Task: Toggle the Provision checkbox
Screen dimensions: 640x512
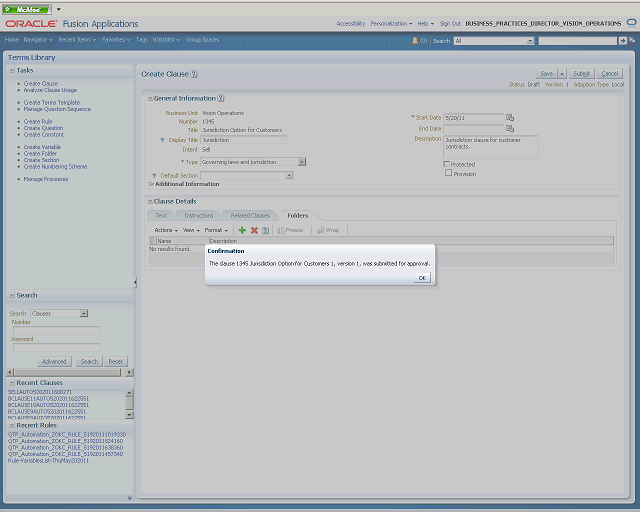Action: (x=448, y=173)
